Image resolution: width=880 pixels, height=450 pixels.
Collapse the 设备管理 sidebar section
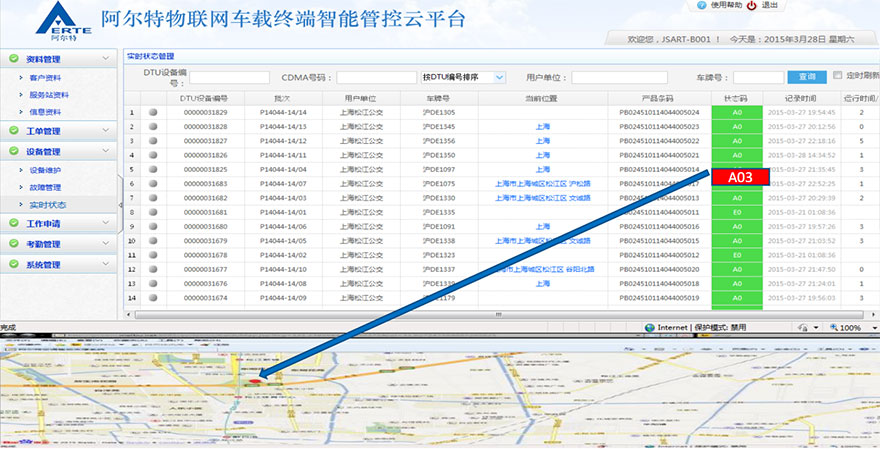59,151
